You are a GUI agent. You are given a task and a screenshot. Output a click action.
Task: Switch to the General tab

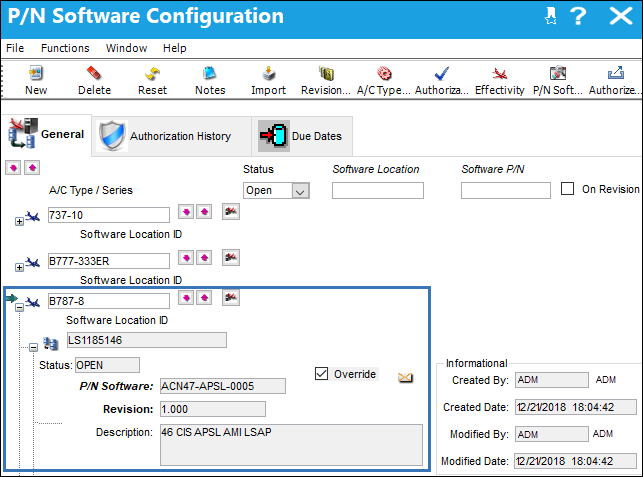pyautogui.click(x=46, y=135)
